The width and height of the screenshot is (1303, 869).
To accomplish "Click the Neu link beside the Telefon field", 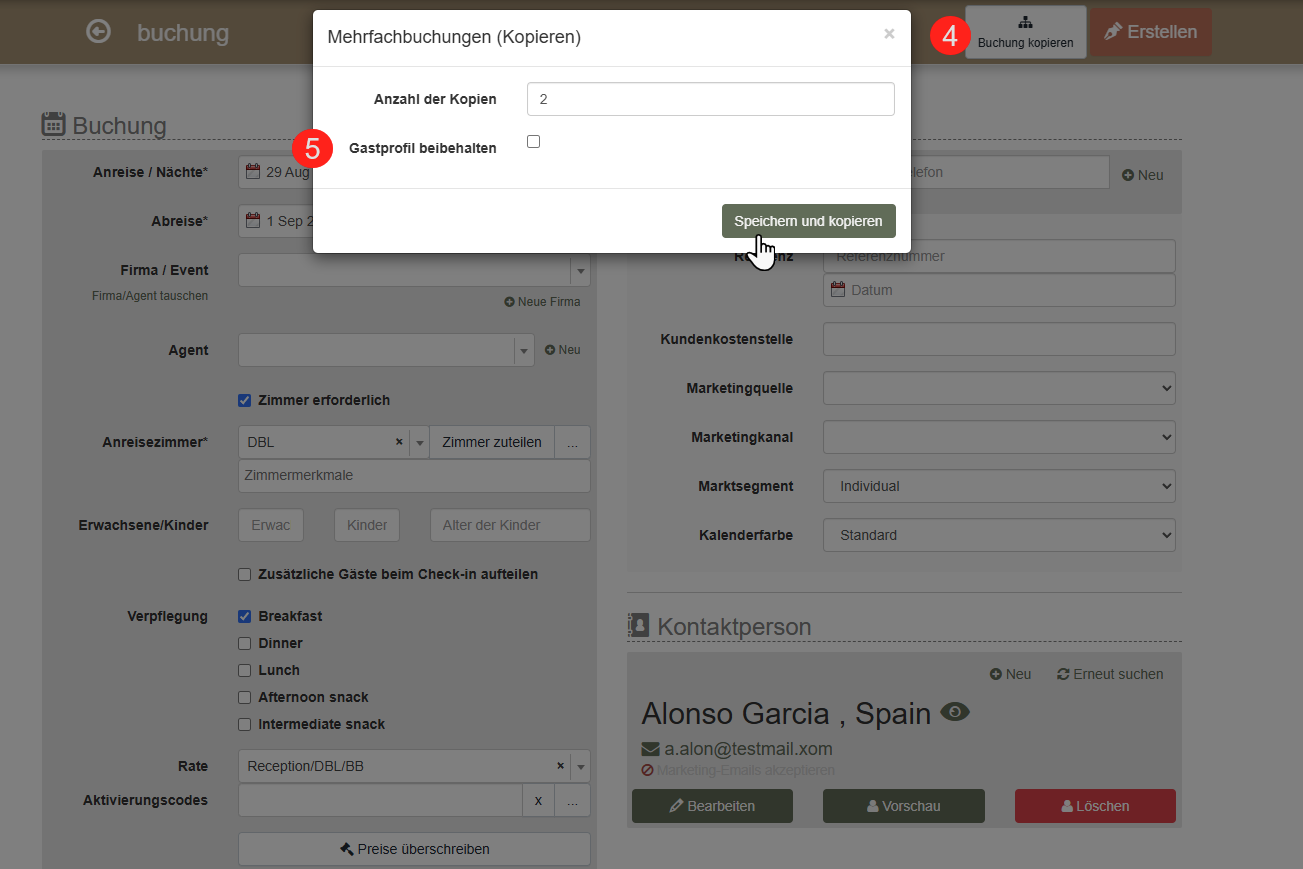I will tap(1143, 175).
